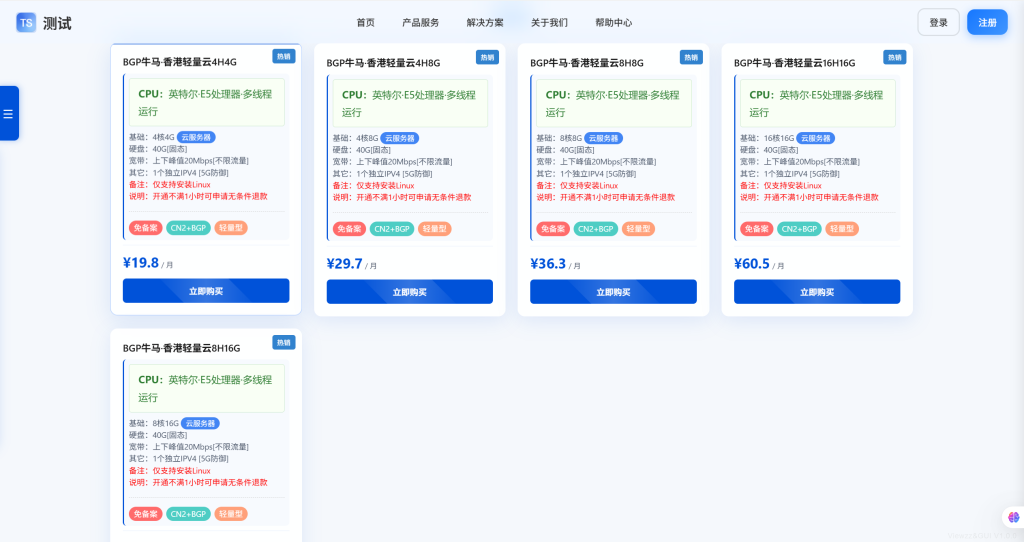1024x542 pixels.
Task: Click 云服务器 tag in 8H16G card
Action: pos(200,423)
